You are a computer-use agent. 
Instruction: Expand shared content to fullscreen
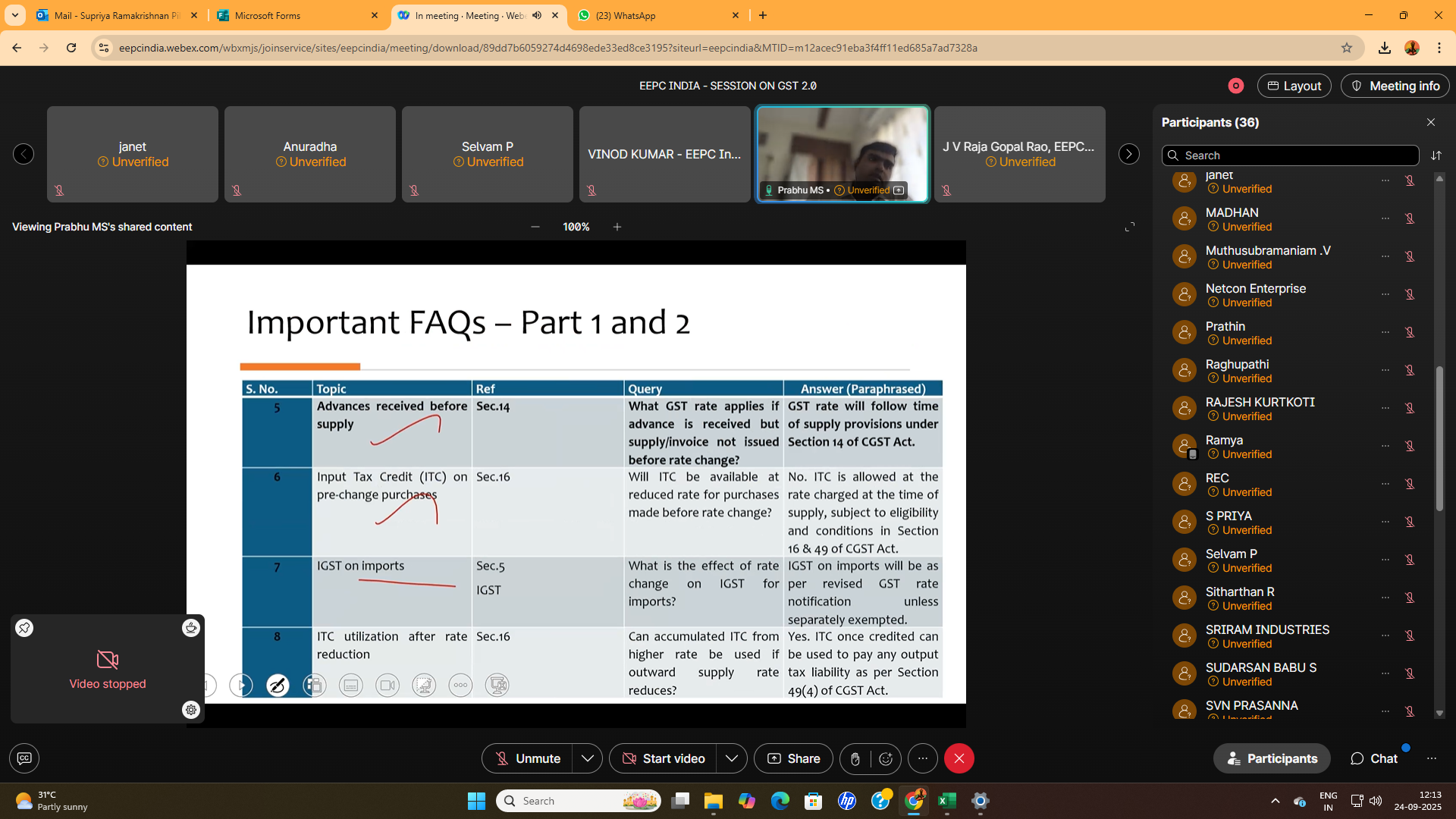click(1130, 227)
